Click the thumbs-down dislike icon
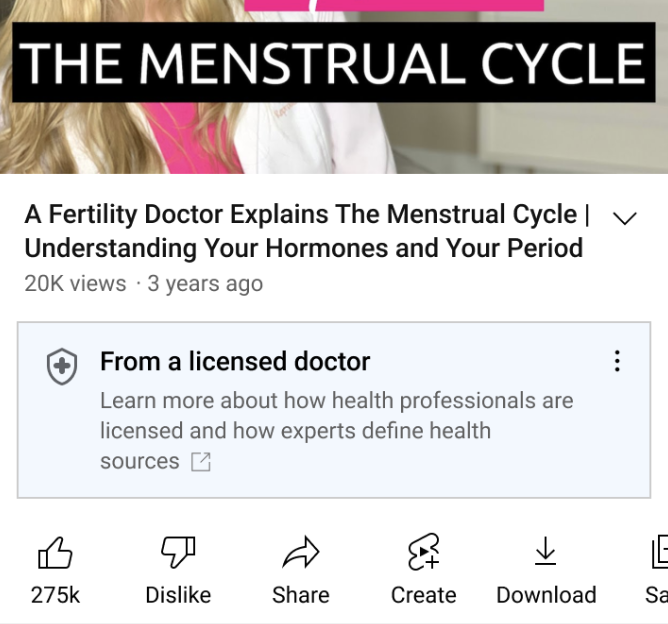Screen dimensions: 668x624 point(178,552)
